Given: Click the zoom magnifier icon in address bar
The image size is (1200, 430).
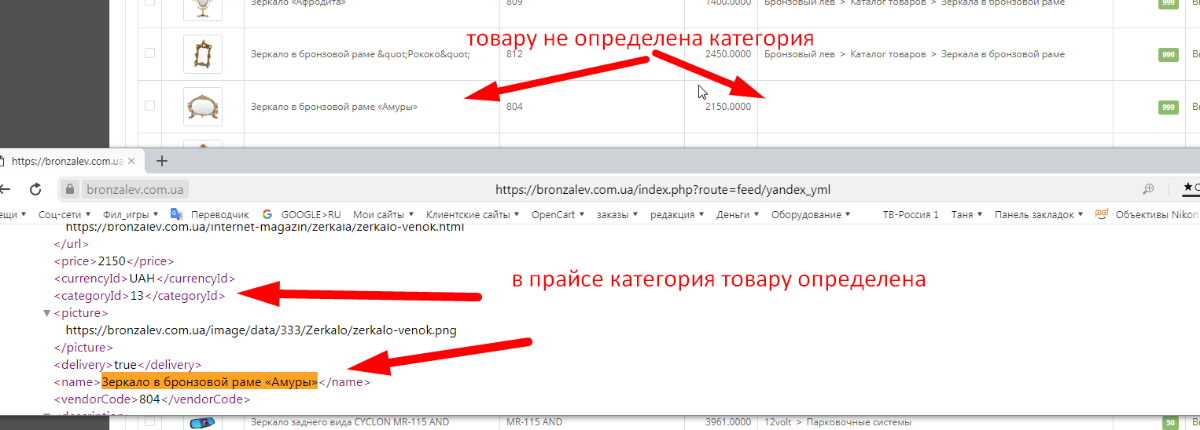Looking at the screenshot, I should click(1149, 188).
